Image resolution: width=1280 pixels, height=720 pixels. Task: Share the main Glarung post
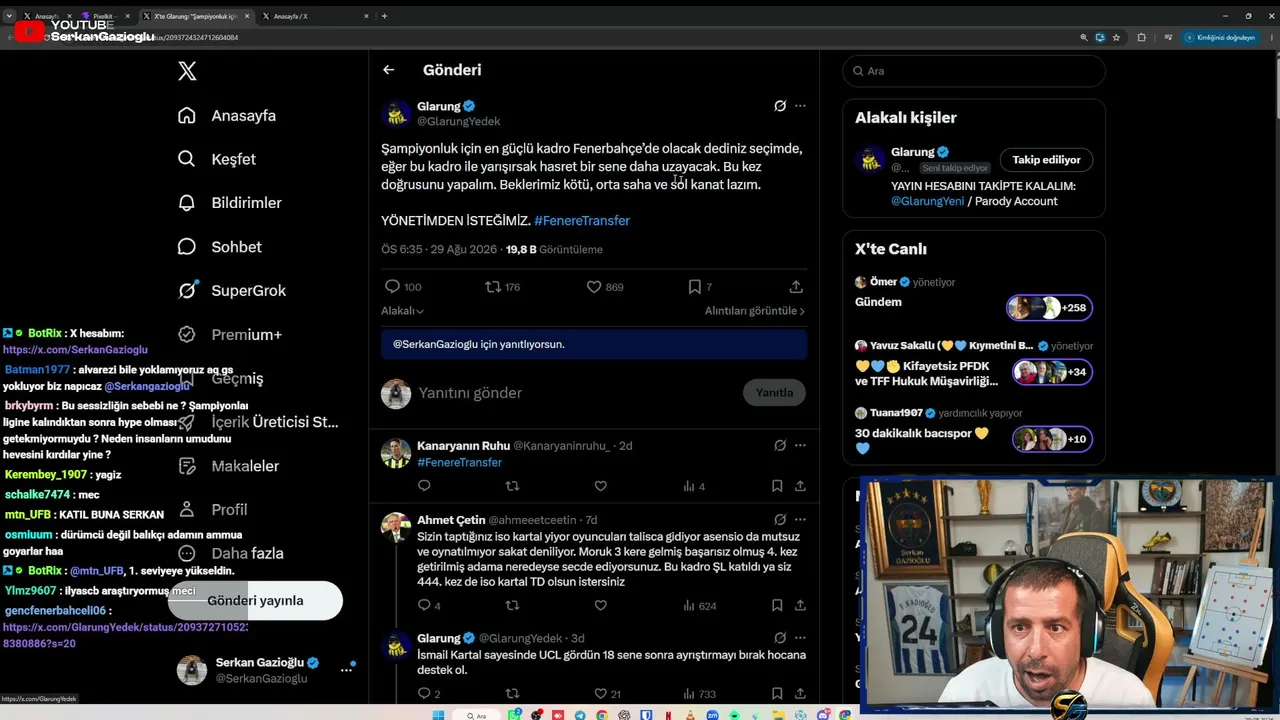796,287
